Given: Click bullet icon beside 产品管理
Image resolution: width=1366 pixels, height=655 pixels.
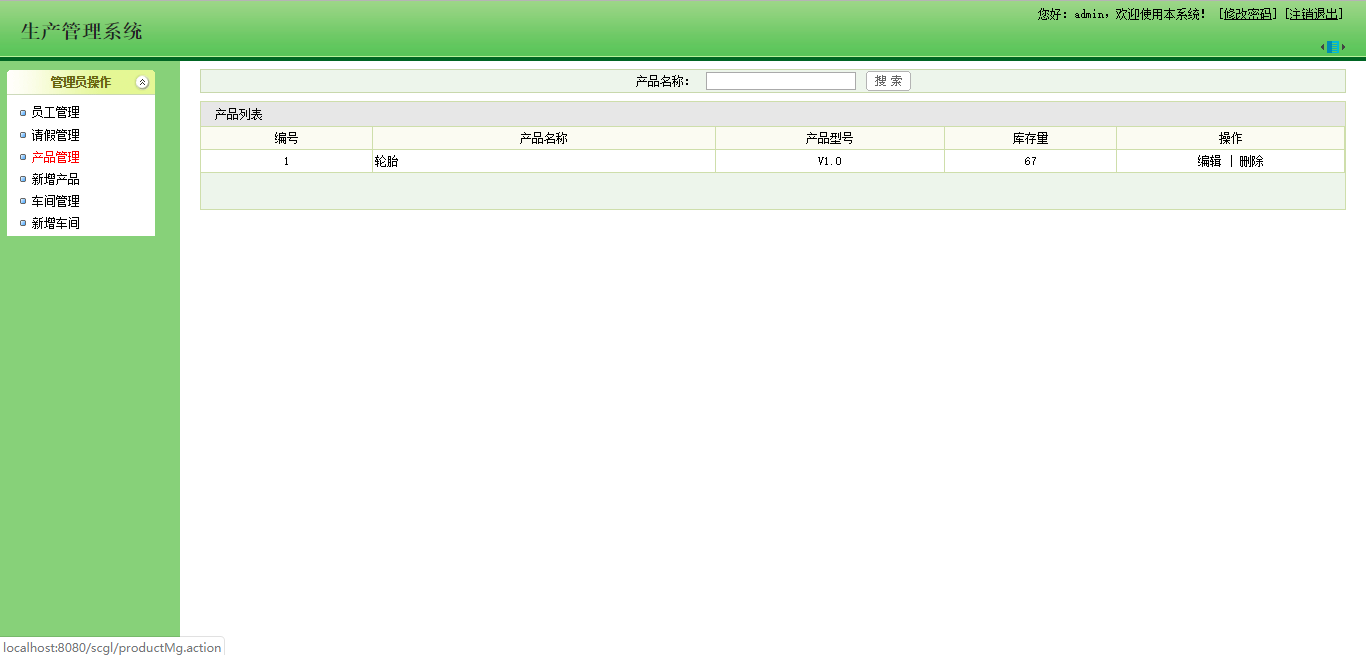Looking at the screenshot, I should (x=23, y=157).
